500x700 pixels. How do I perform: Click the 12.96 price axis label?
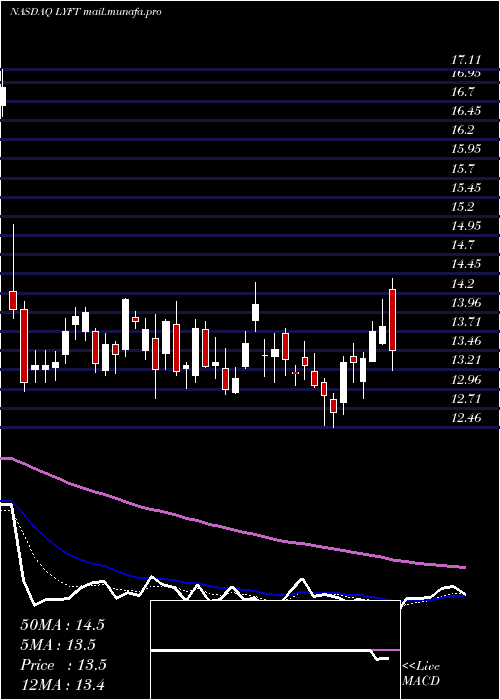pos(466,380)
